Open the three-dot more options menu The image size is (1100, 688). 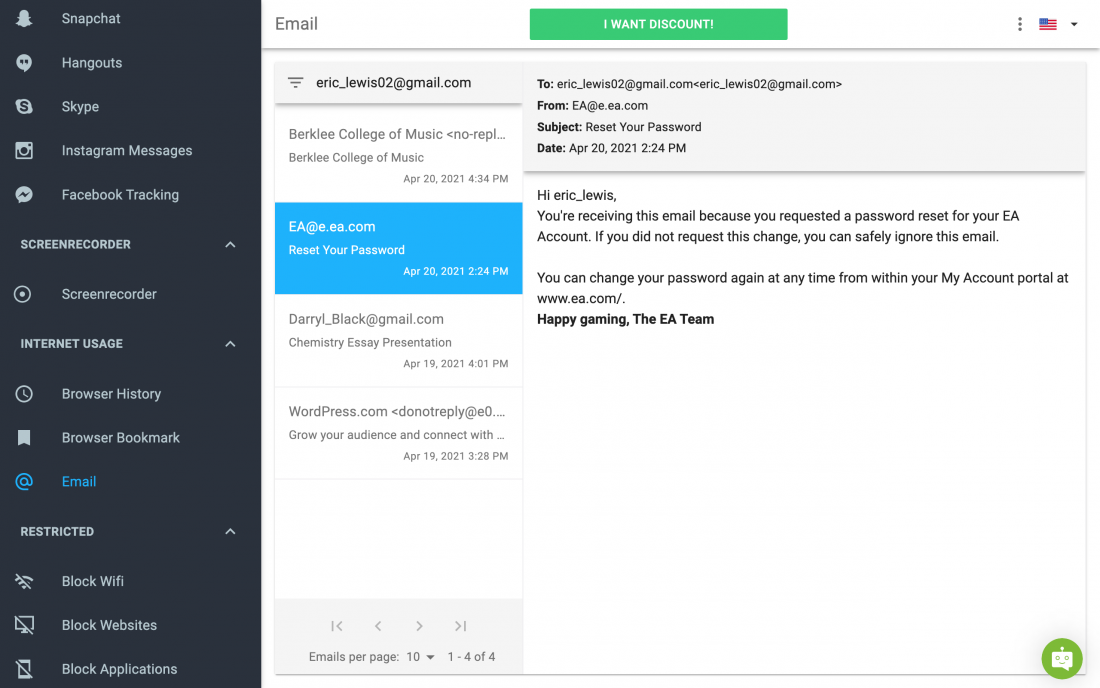pyautogui.click(x=1019, y=24)
